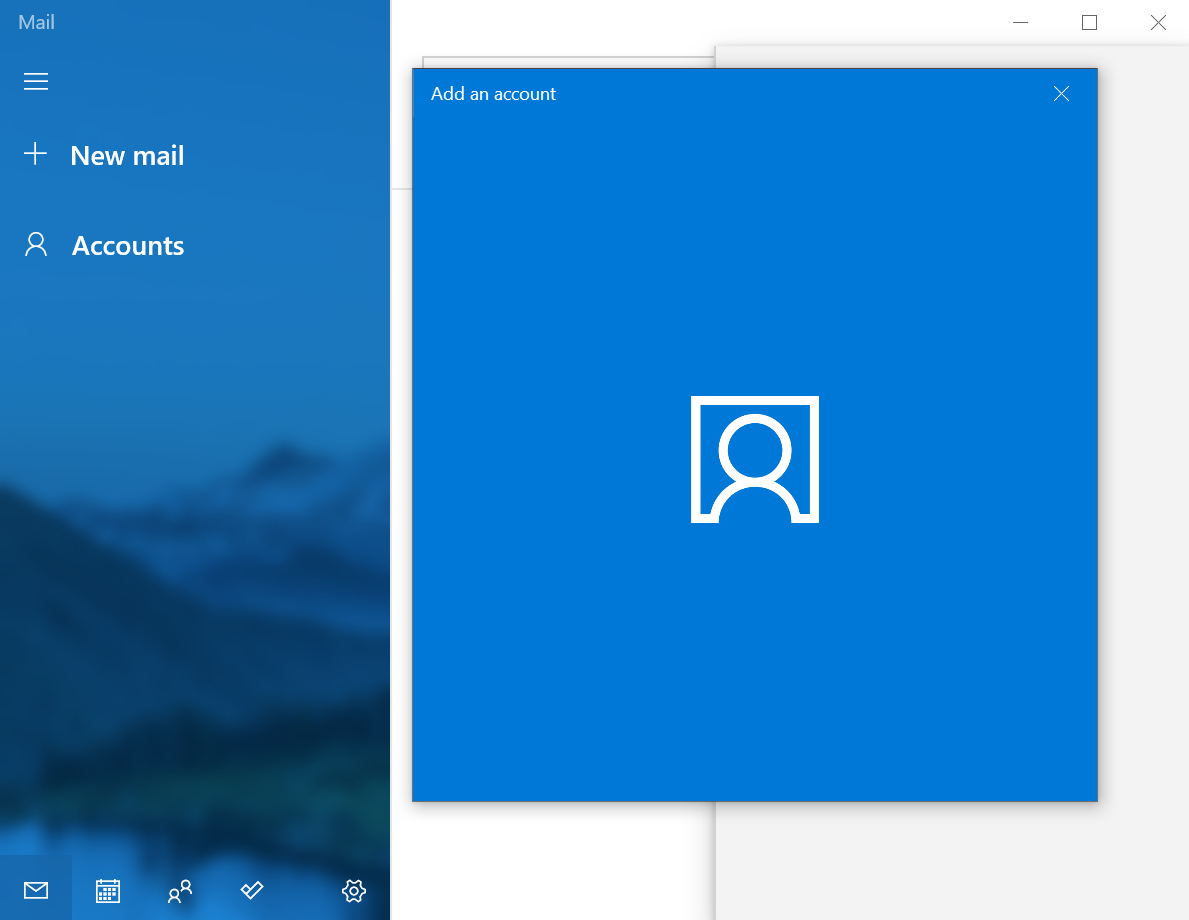Viewport: 1189px width, 920px height.
Task: Minimize the Mail window
Action: pos(1020,22)
